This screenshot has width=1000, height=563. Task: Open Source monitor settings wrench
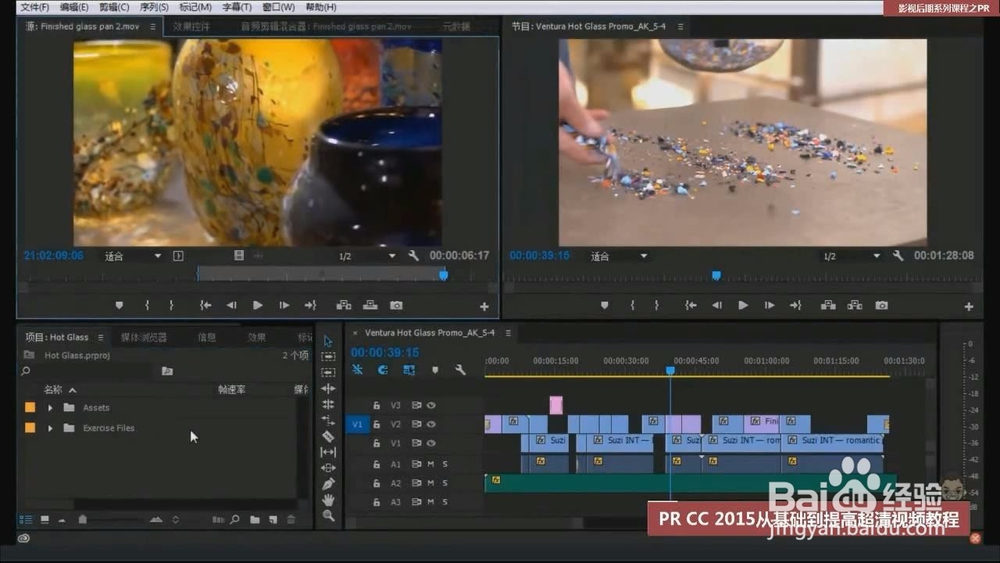(x=413, y=256)
